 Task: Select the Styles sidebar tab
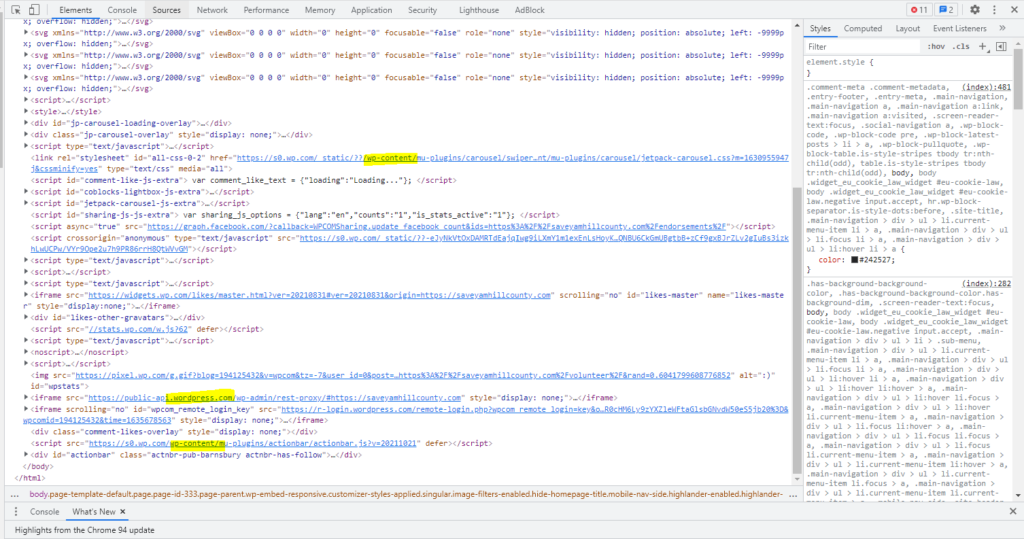(x=820, y=28)
